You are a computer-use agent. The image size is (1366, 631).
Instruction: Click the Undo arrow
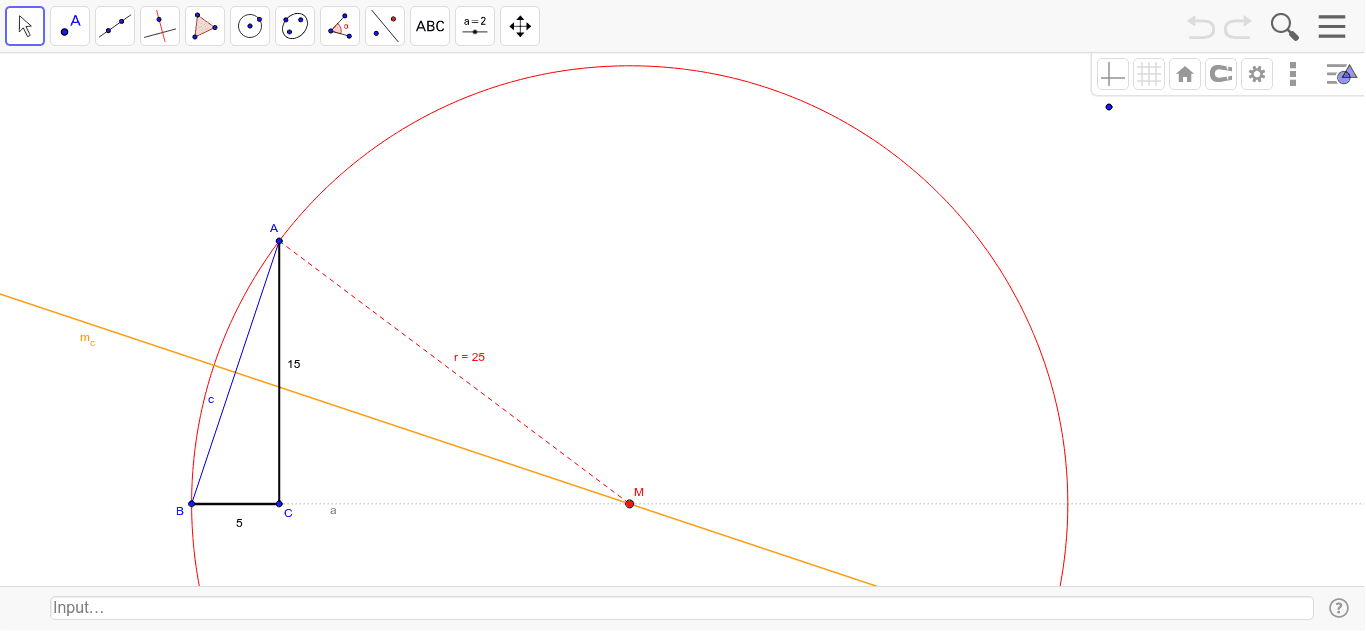[x=1201, y=27]
